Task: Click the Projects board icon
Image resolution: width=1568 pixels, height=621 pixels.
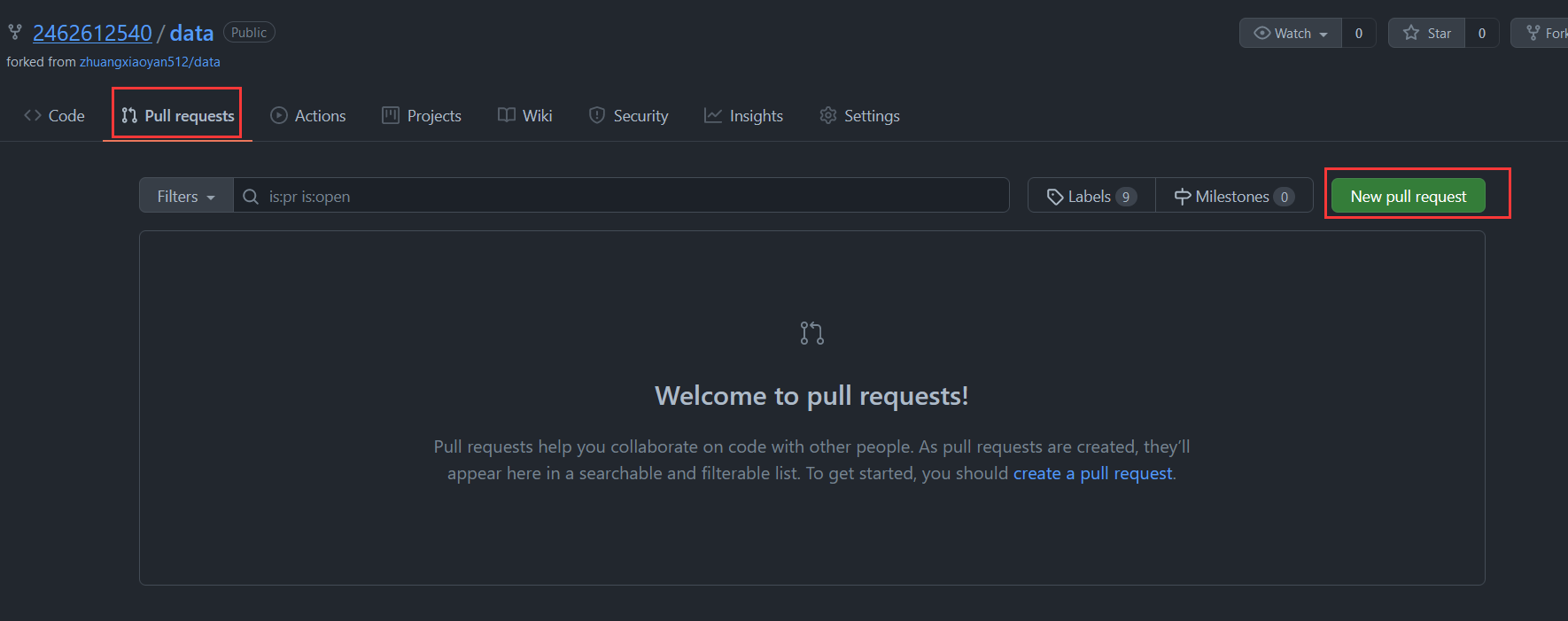Action: point(391,115)
